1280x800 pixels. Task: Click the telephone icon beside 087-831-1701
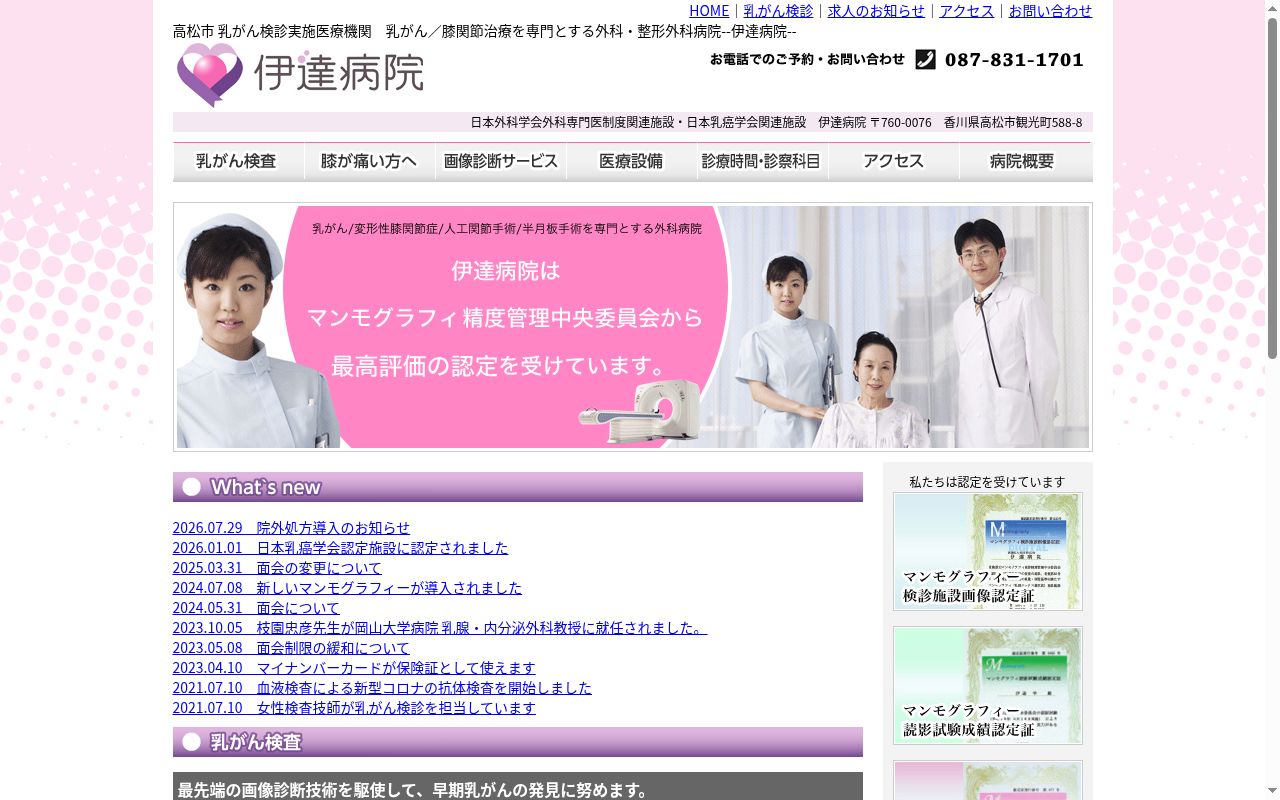pyautogui.click(x=925, y=60)
